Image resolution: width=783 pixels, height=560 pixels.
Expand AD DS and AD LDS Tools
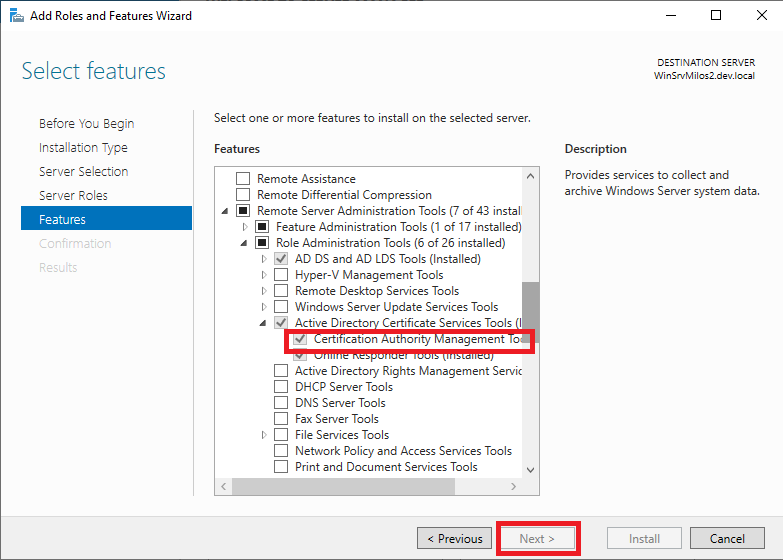265,259
